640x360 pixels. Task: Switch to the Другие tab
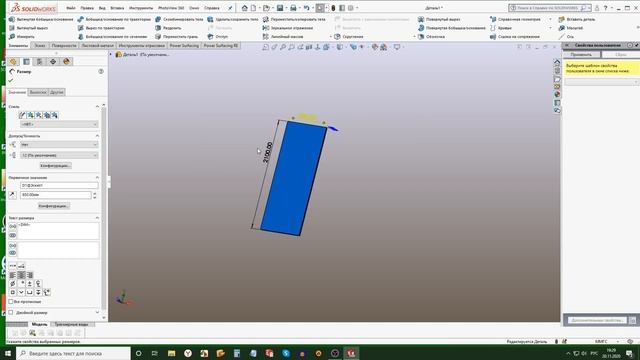[x=57, y=92]
